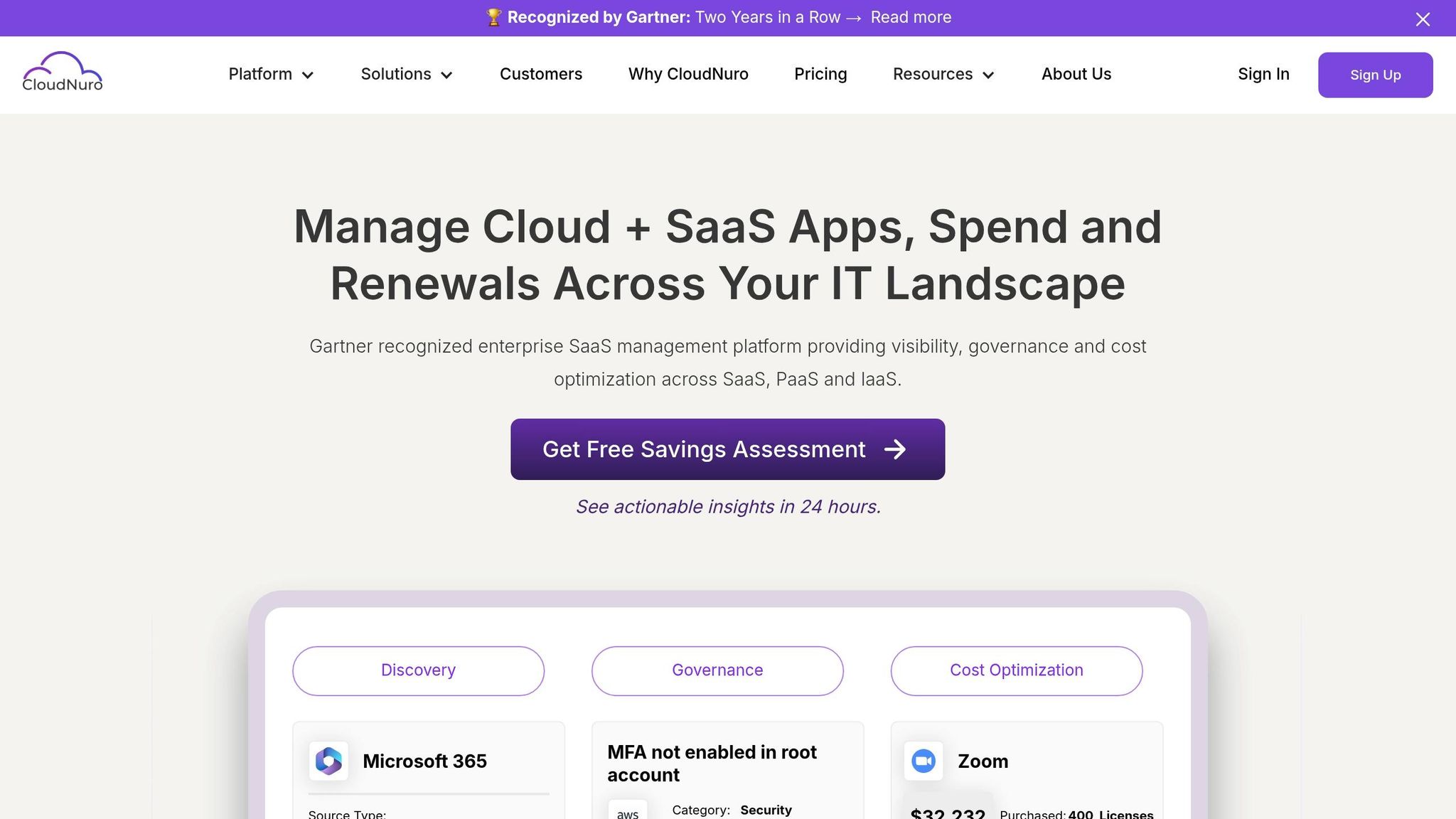Screen dimensions: 1456x819
Task: Open the Pricing page
Action: [820, 75]
